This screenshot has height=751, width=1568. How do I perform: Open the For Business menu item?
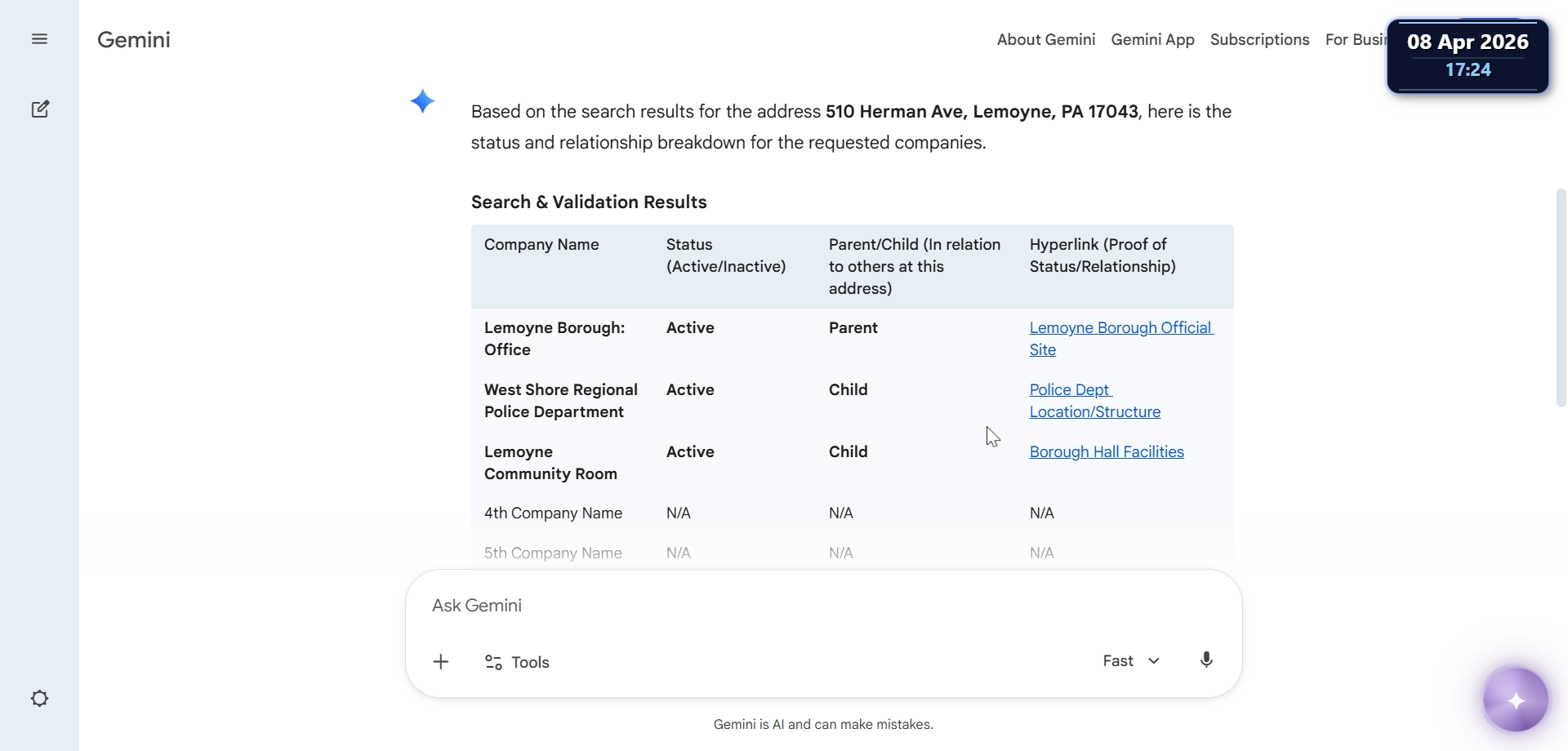tap(1354, 40)
